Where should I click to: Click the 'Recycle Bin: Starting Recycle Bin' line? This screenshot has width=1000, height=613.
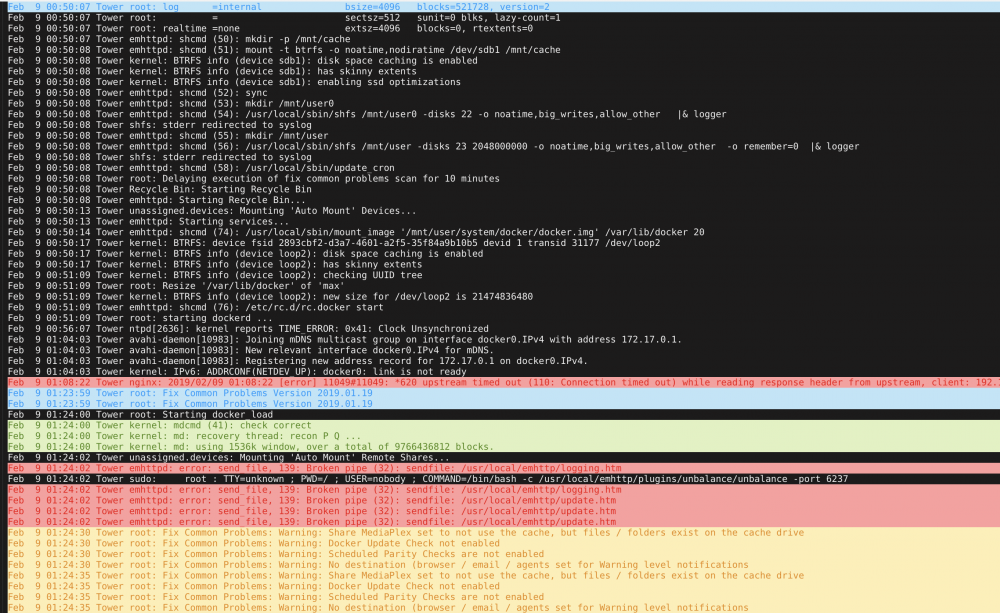click(x=159, y=189)
